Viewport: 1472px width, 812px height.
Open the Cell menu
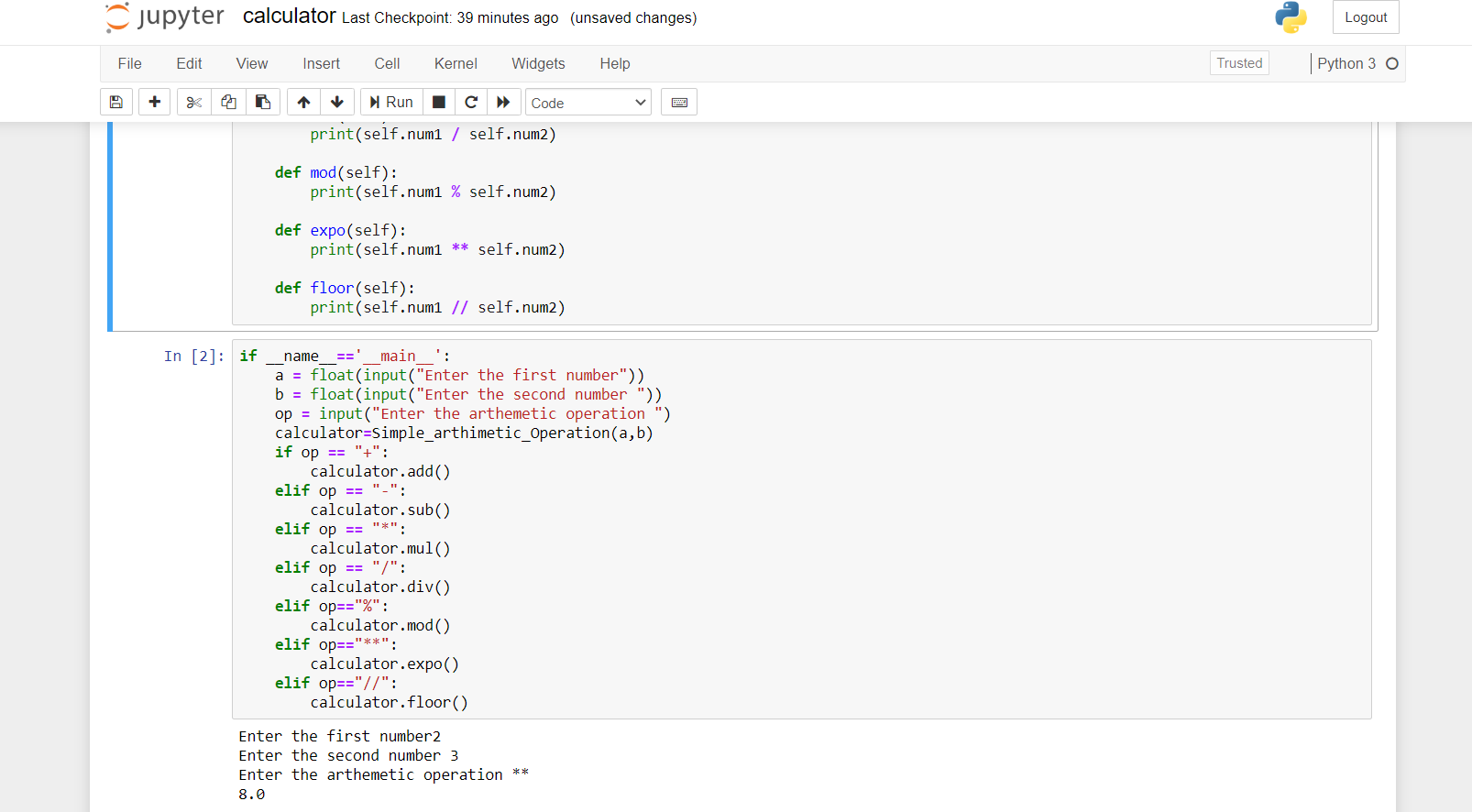[387, 63]
